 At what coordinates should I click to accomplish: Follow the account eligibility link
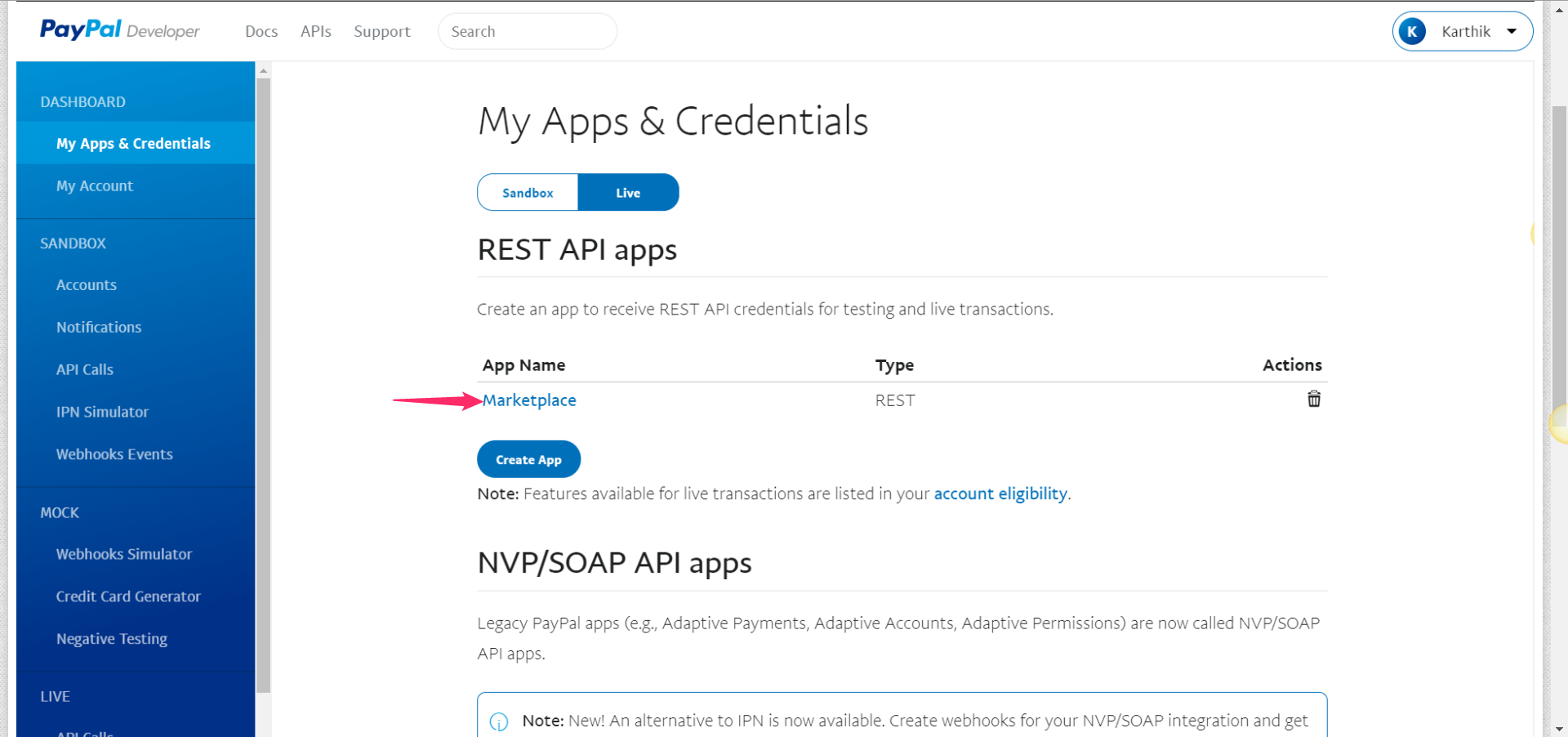click(x=1000, y=494)
